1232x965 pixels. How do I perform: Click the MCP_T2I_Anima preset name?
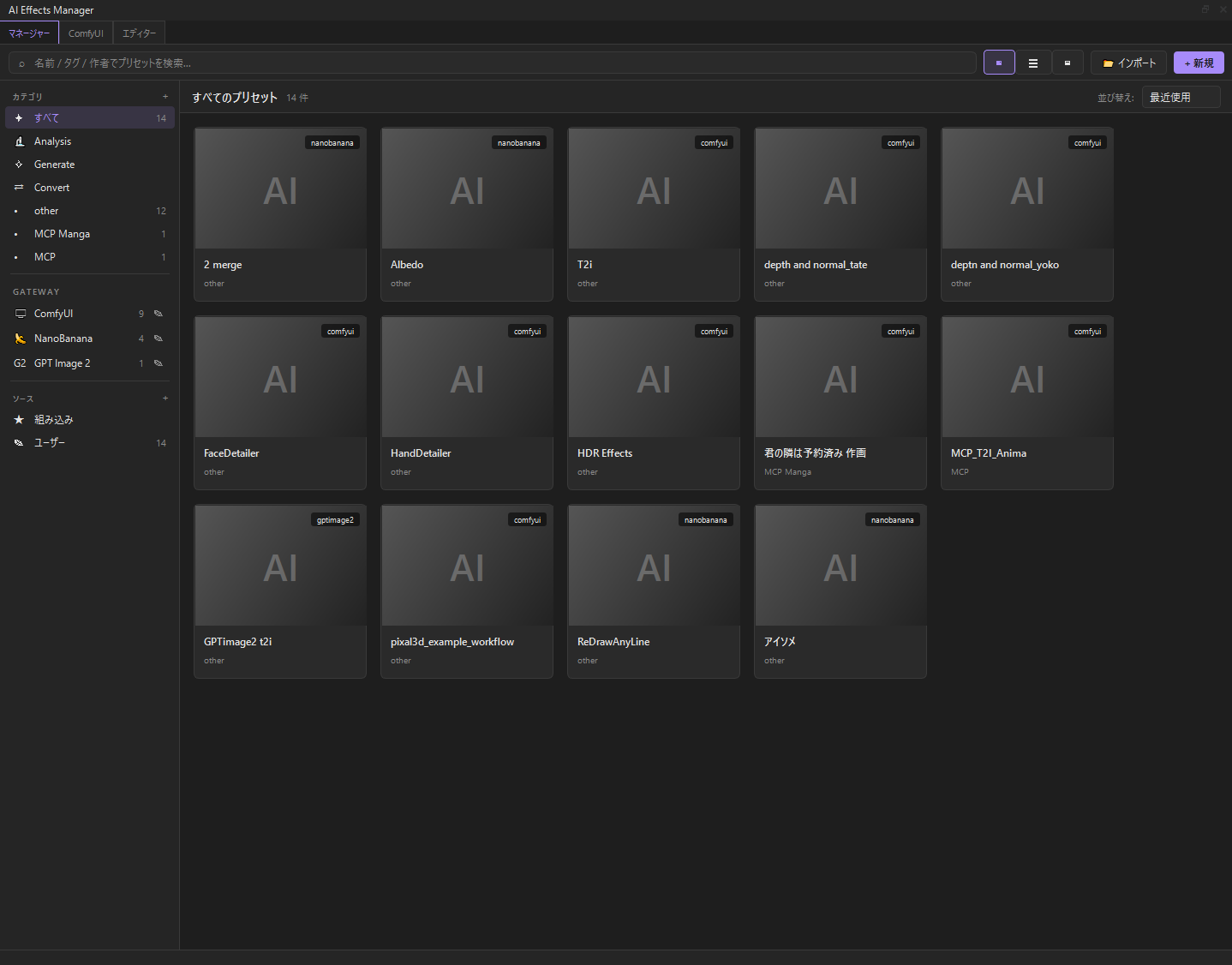(x=989, y=453)
